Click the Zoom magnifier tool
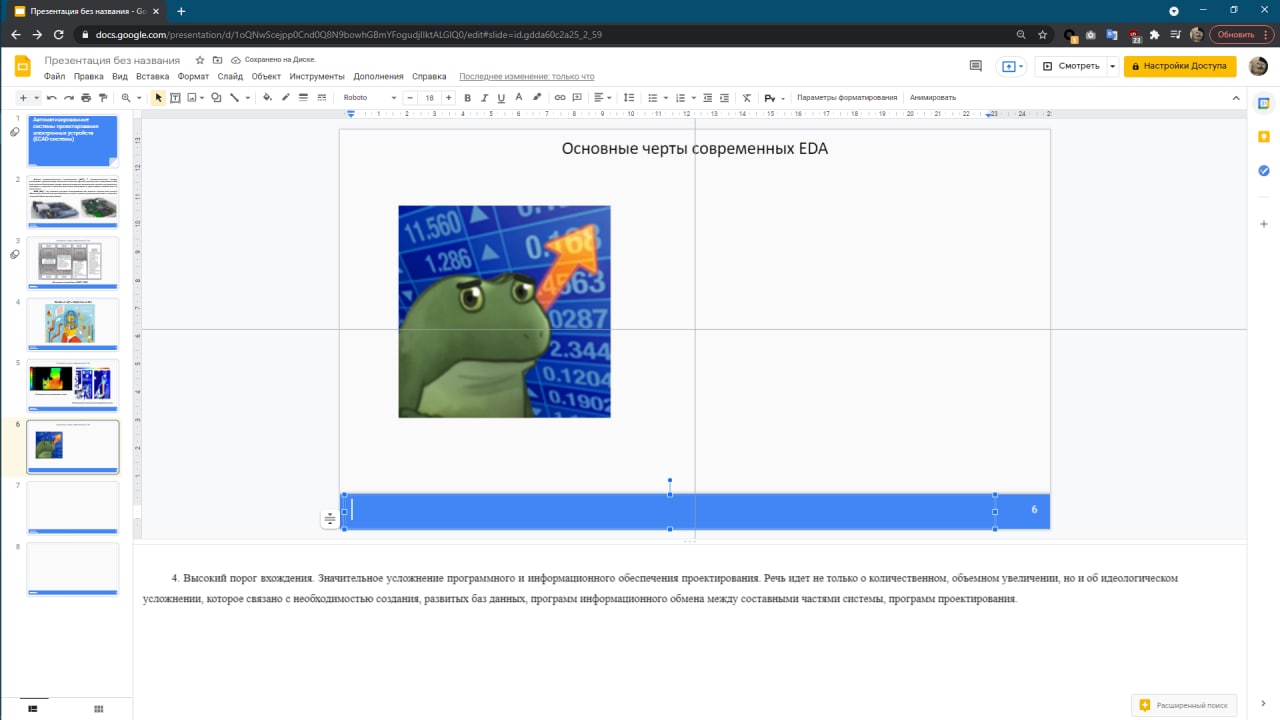Viewport: 1280px width, 720px height. point(125,98)
